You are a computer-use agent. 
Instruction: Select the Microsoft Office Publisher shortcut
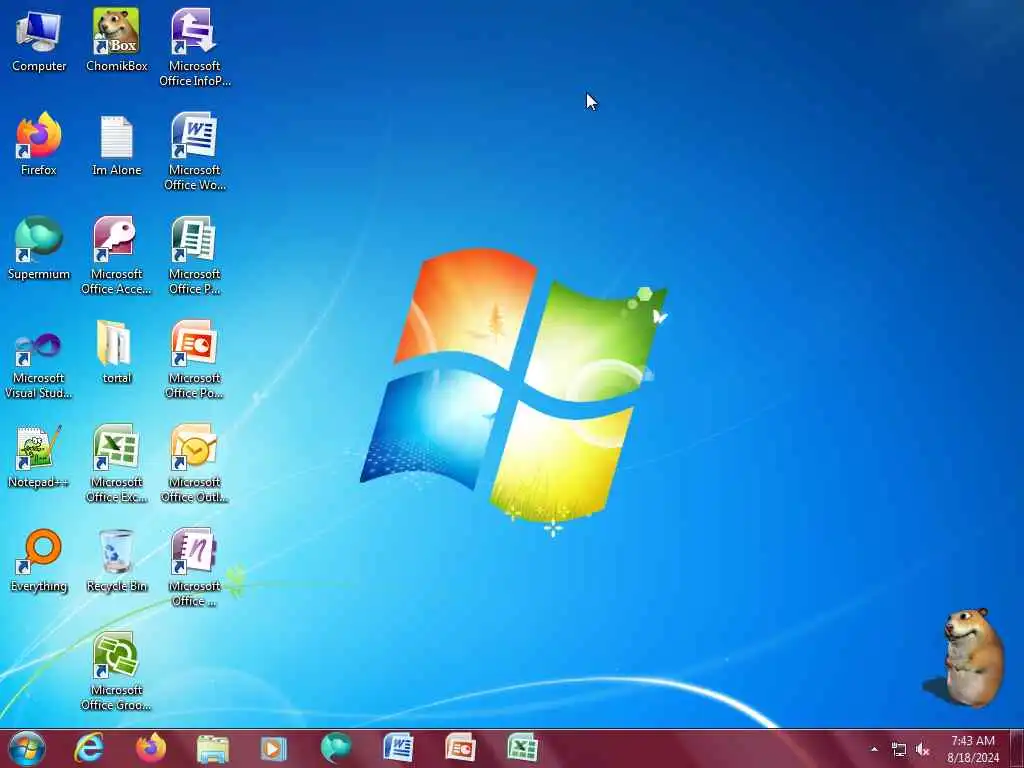(x=194, y=255)
